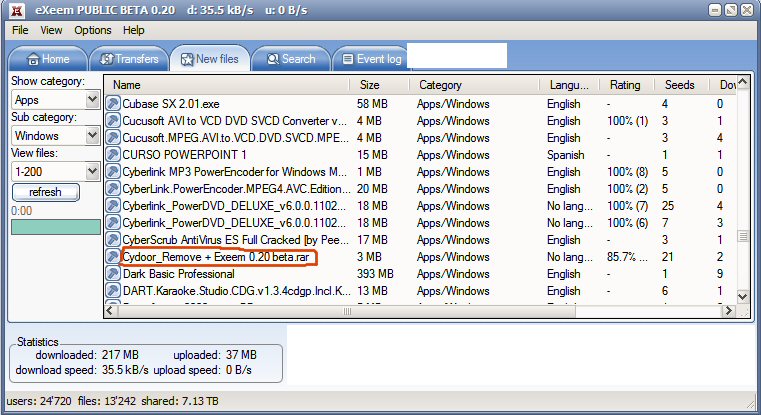Click the refresh button
The image size is (761, 415).
click(x=46, y=192)
